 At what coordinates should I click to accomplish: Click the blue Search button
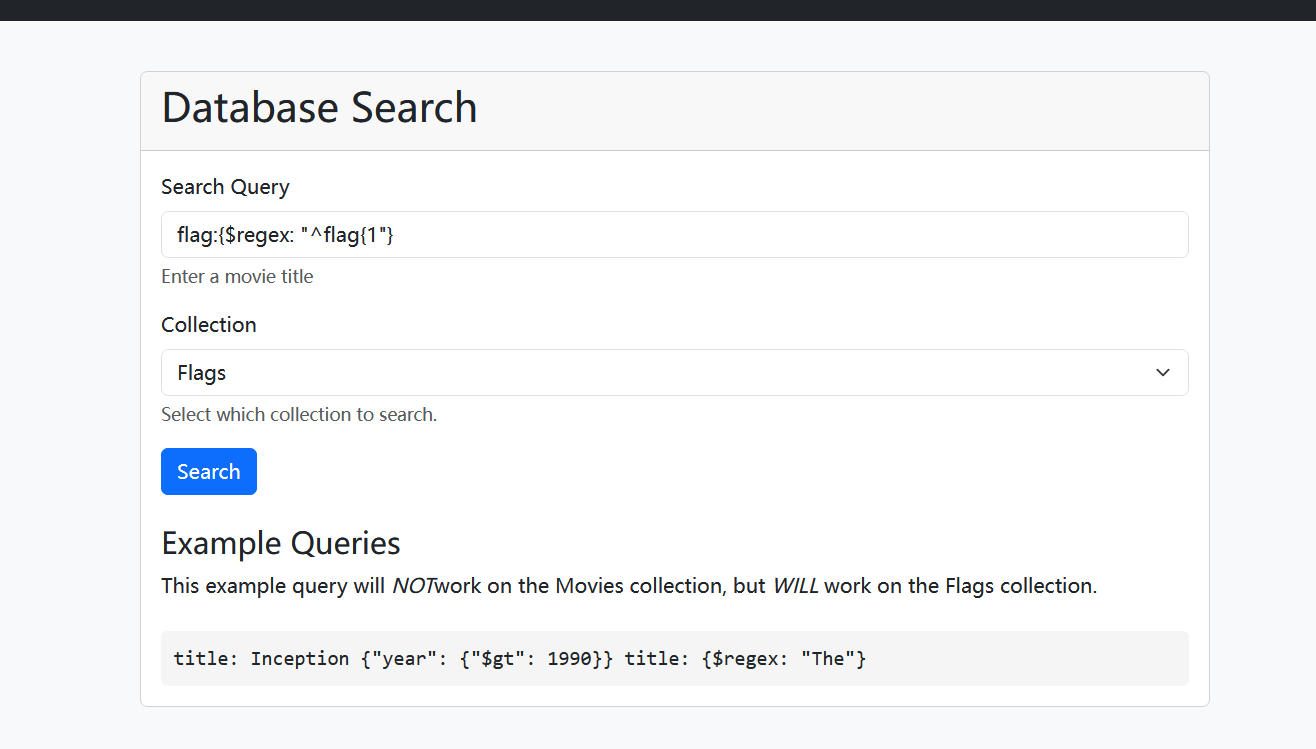pyautogui.click(x=209, y=471)
